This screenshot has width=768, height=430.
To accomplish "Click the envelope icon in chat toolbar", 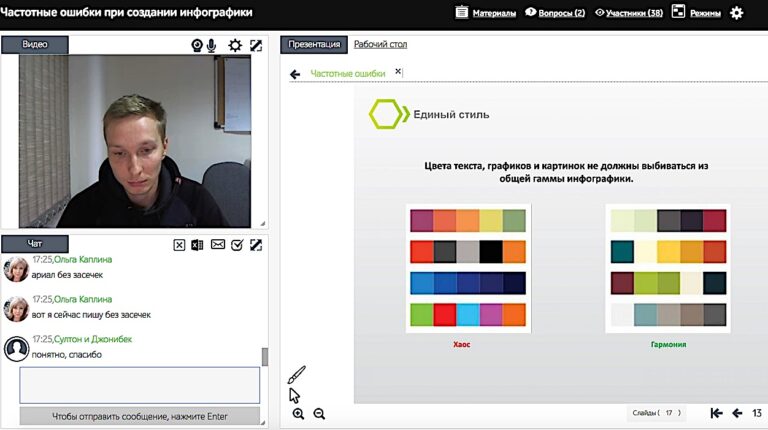I will [x=217, y=245].
